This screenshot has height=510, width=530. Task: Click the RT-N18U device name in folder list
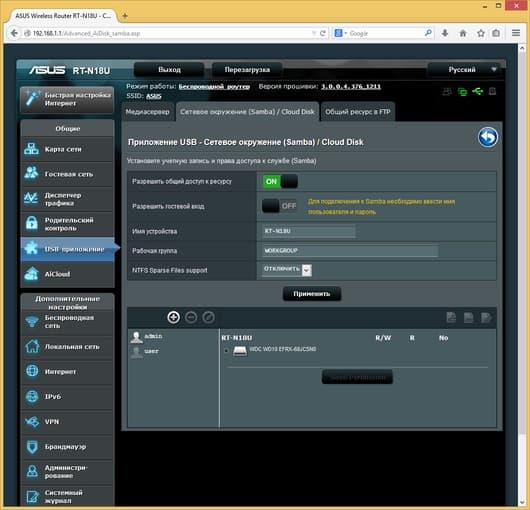coord(237,338)
